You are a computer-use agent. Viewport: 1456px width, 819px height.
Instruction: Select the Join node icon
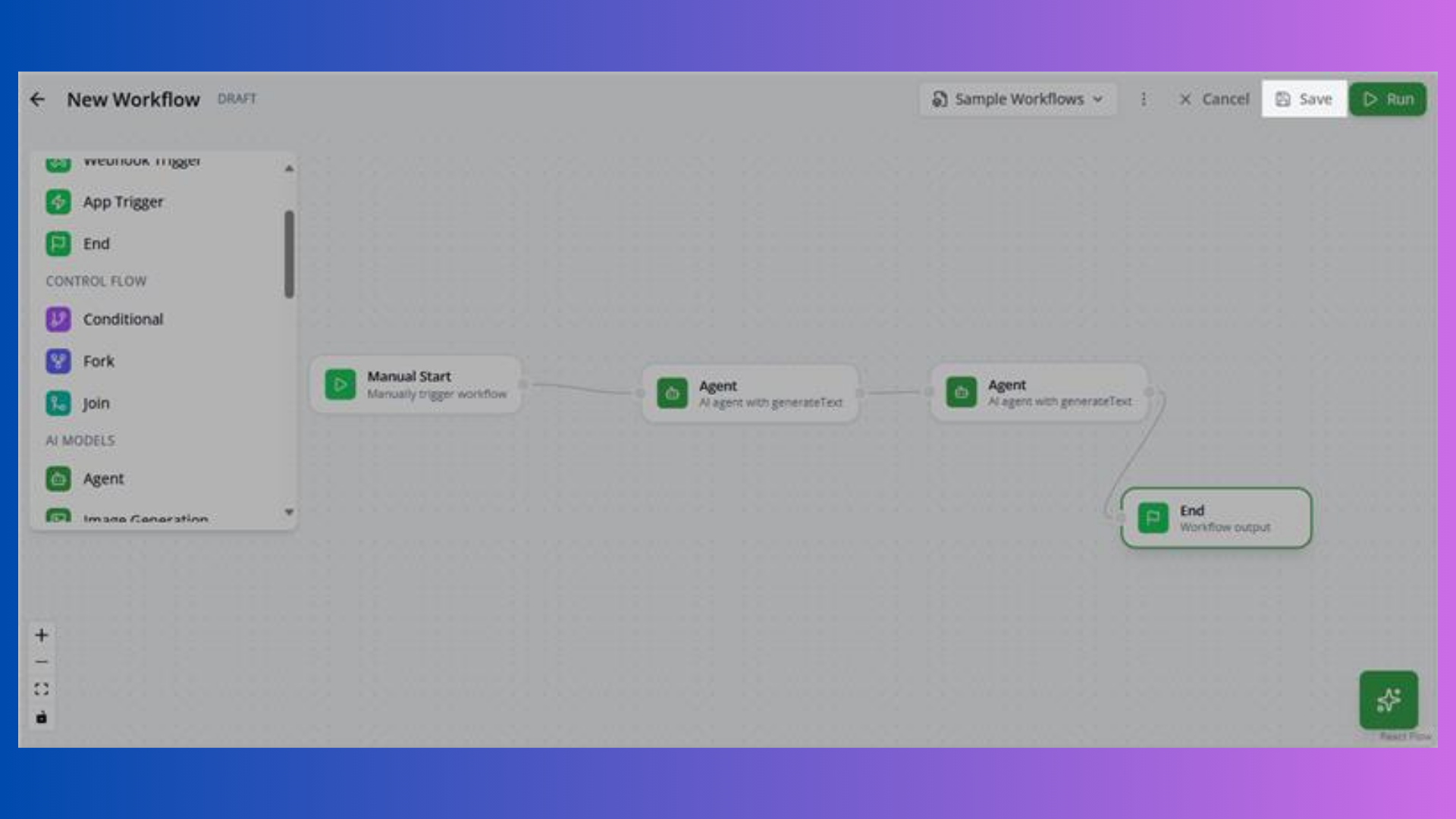click(x=58, y=403)
